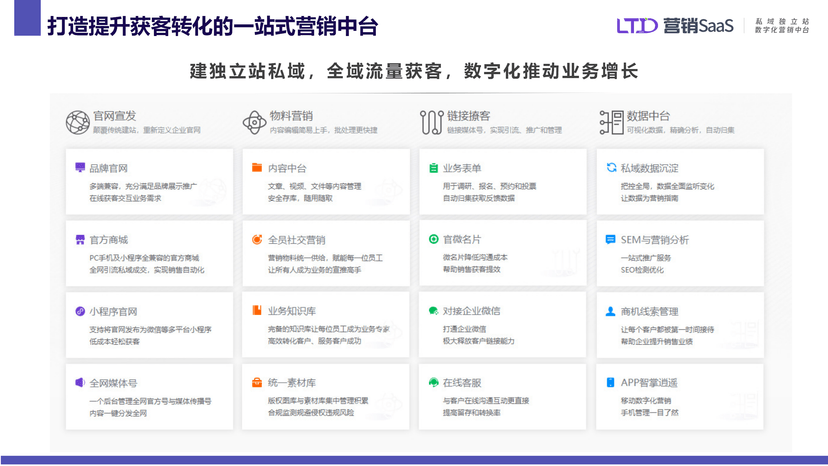Click the SEM与营销分析 chat icon
The height and width of the screenshot is (466, 828).
tap(610, 239)
